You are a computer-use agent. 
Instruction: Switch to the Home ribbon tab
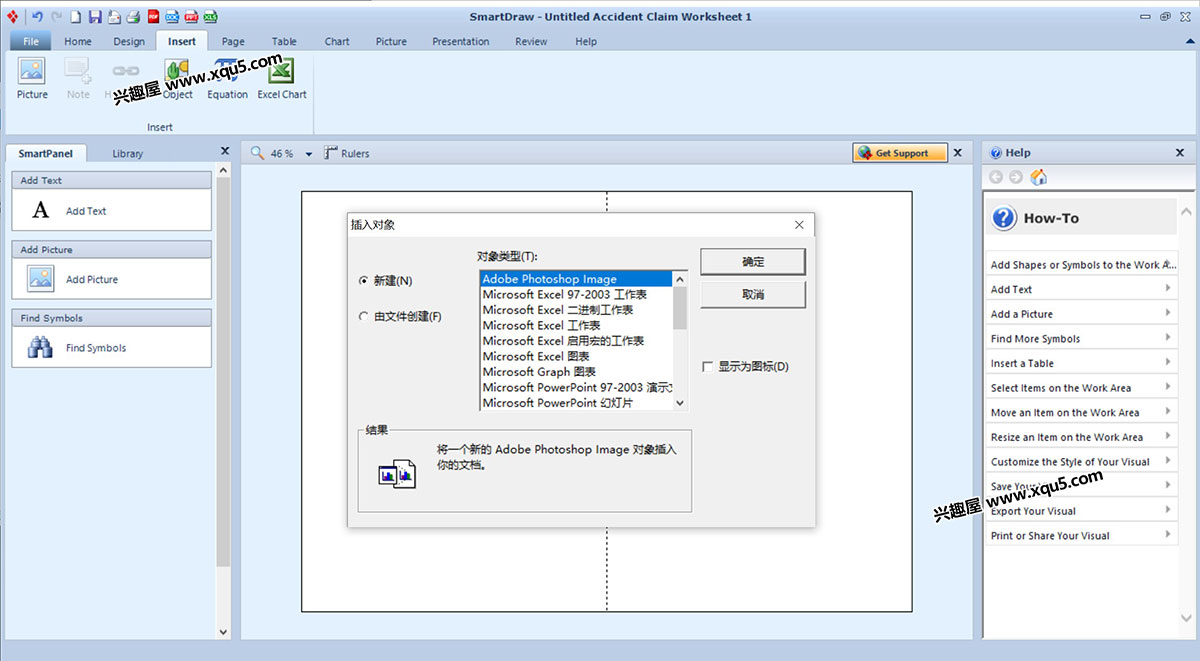[x=78, y=41]
